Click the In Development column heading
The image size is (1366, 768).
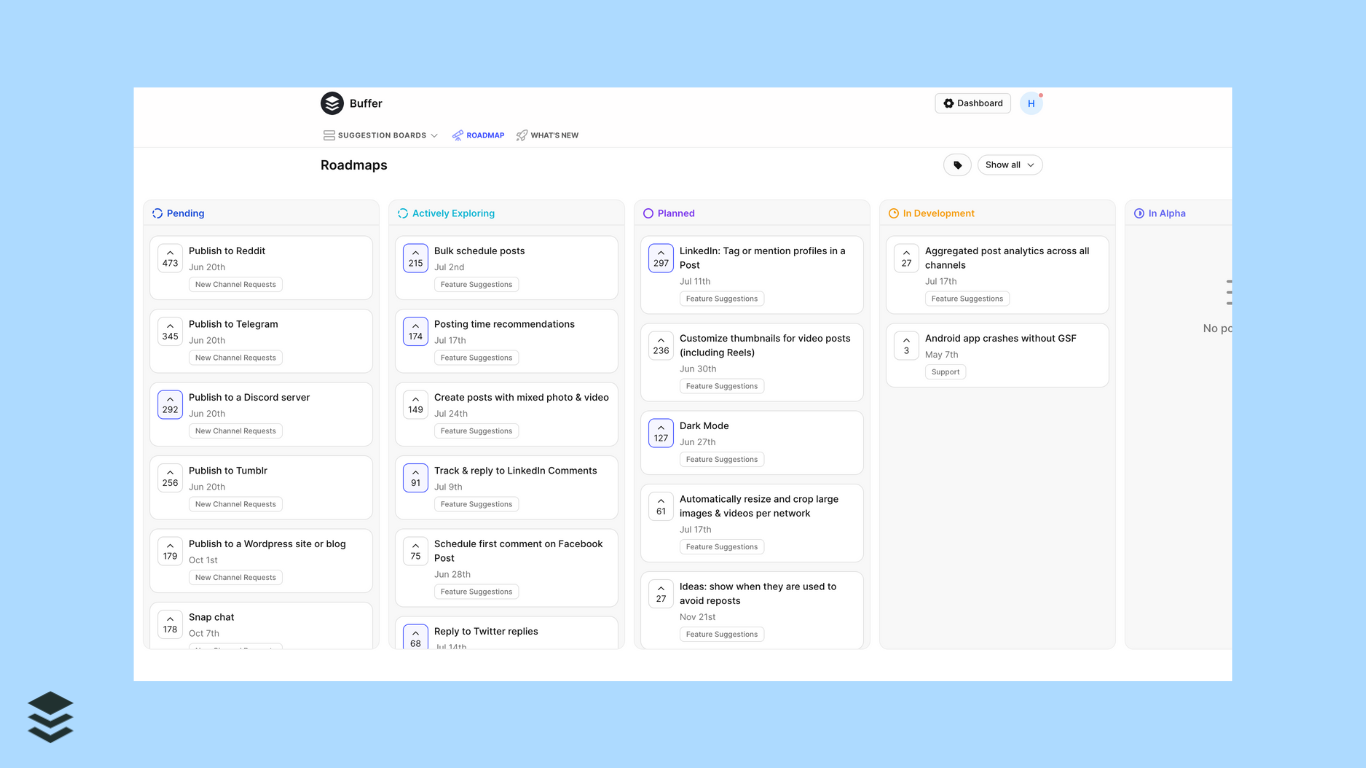[x=938, y=213]
